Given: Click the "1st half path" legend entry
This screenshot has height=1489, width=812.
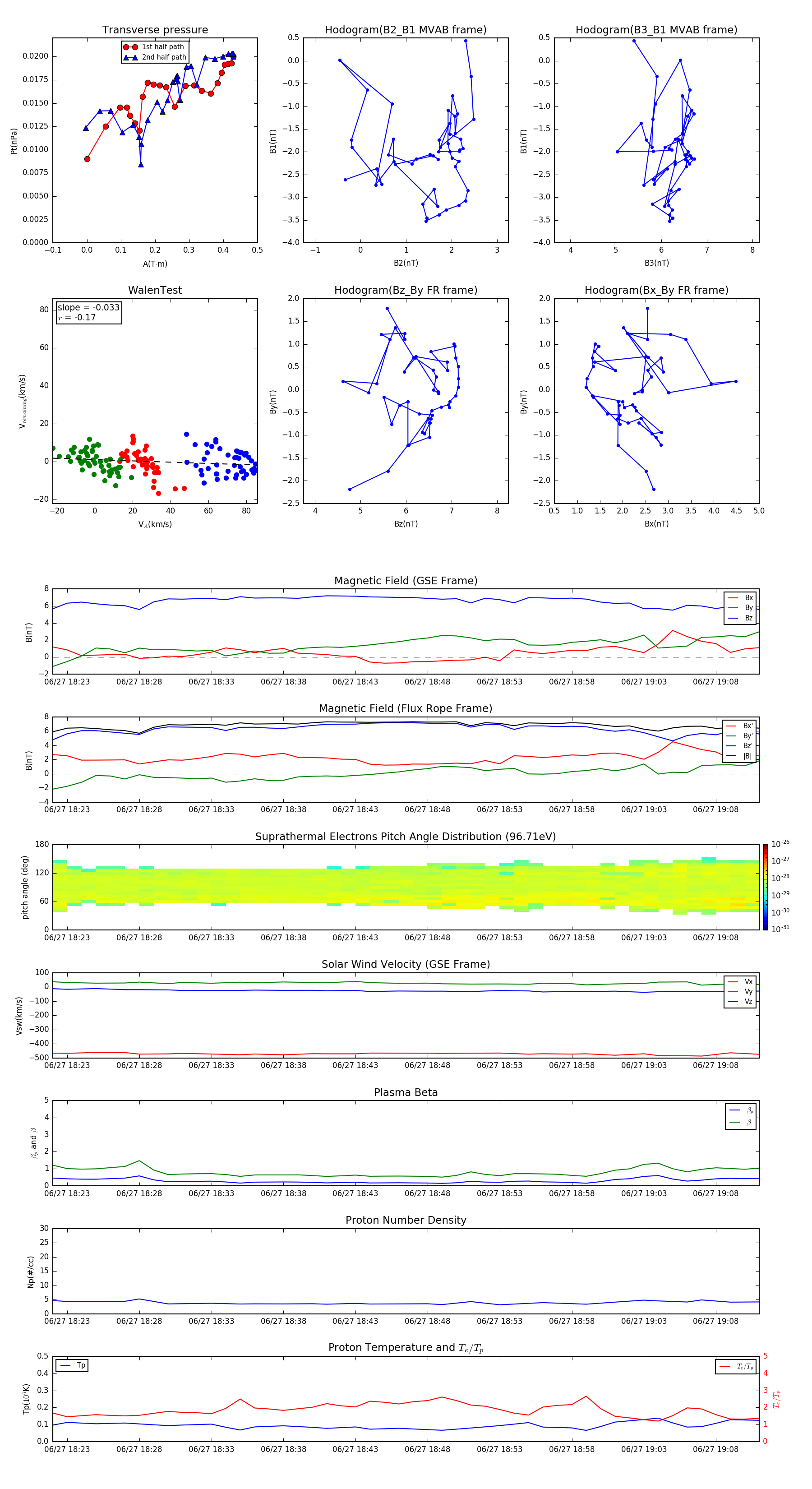Looking at the screenshot, I should pos(154,47).
